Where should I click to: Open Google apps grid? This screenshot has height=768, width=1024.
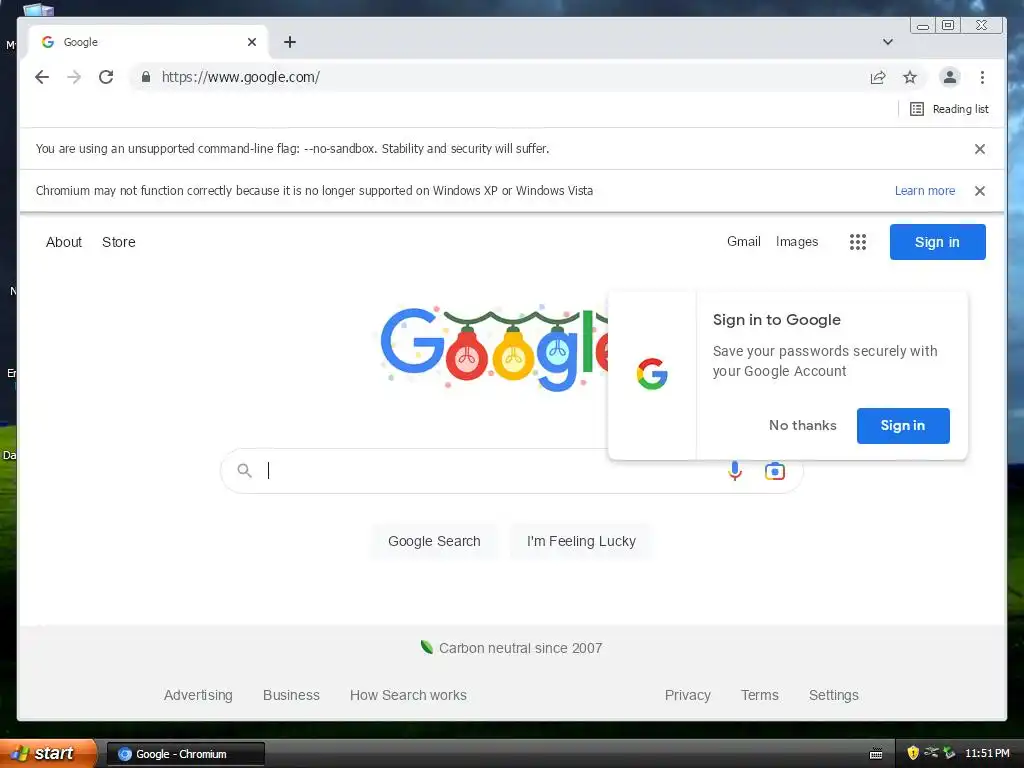(857, 242)
